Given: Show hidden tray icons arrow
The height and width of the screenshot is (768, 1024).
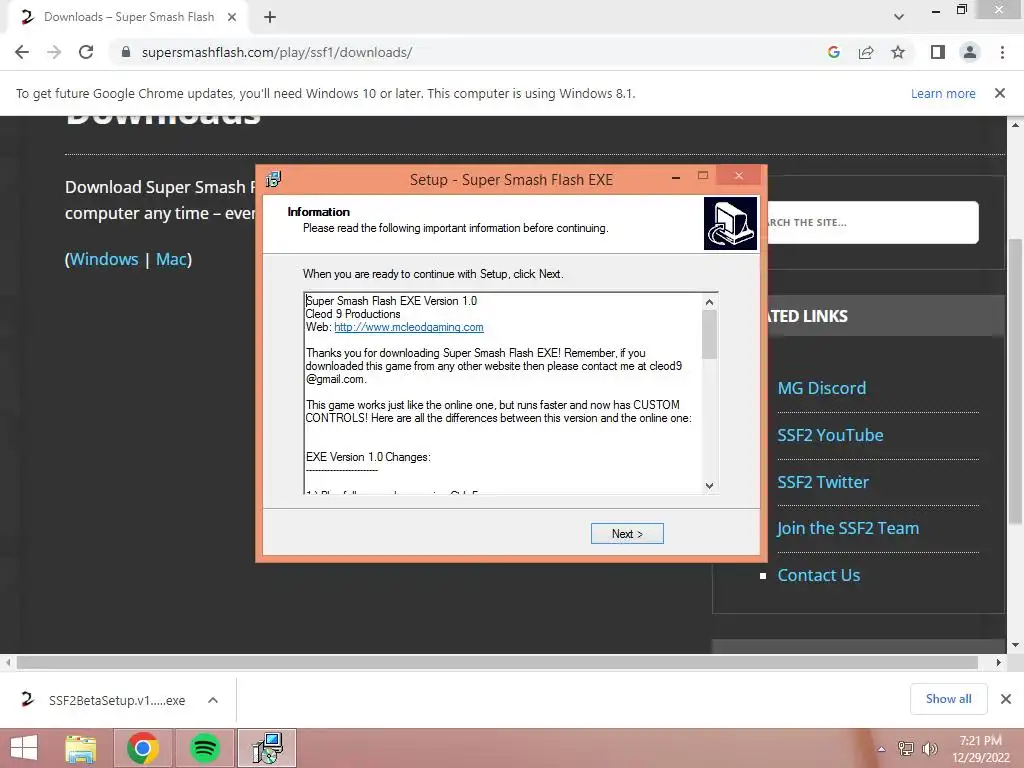Looking at the screenshot, I should [x=881, y=749].
